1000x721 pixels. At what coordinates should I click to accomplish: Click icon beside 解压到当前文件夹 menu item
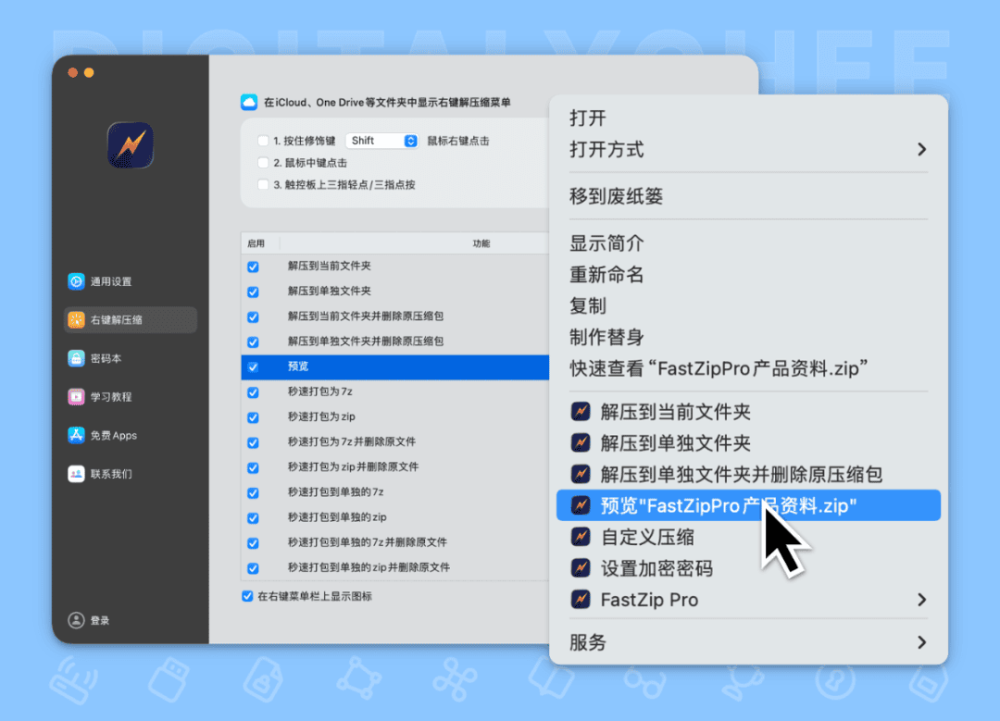[580, 411]
